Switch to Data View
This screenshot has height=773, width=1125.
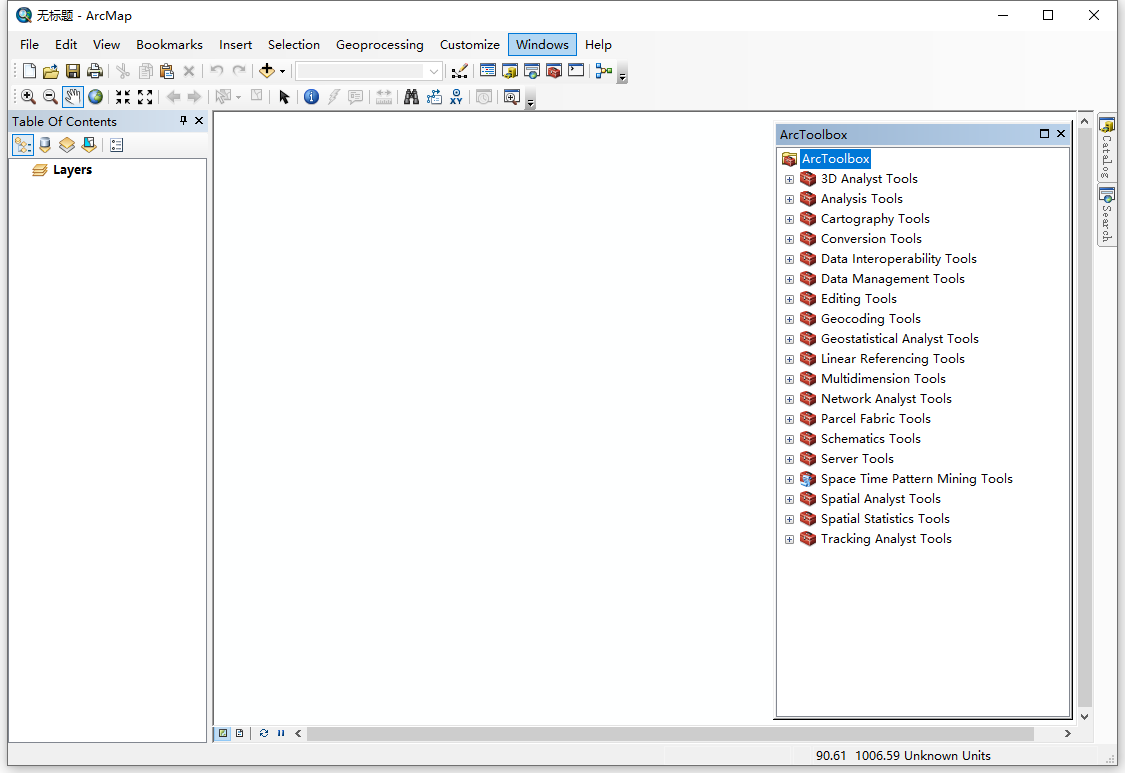223,734
